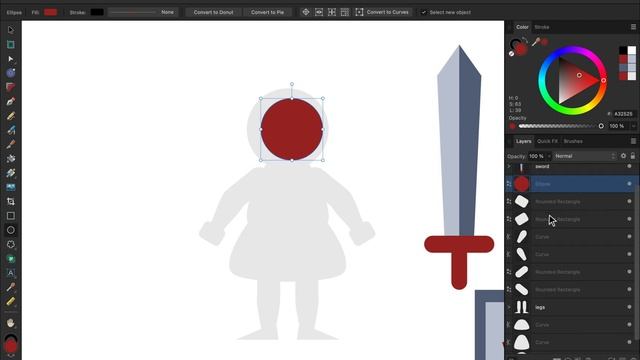
Task: Swap the fill and stroke colors
Action: point(524,40)
